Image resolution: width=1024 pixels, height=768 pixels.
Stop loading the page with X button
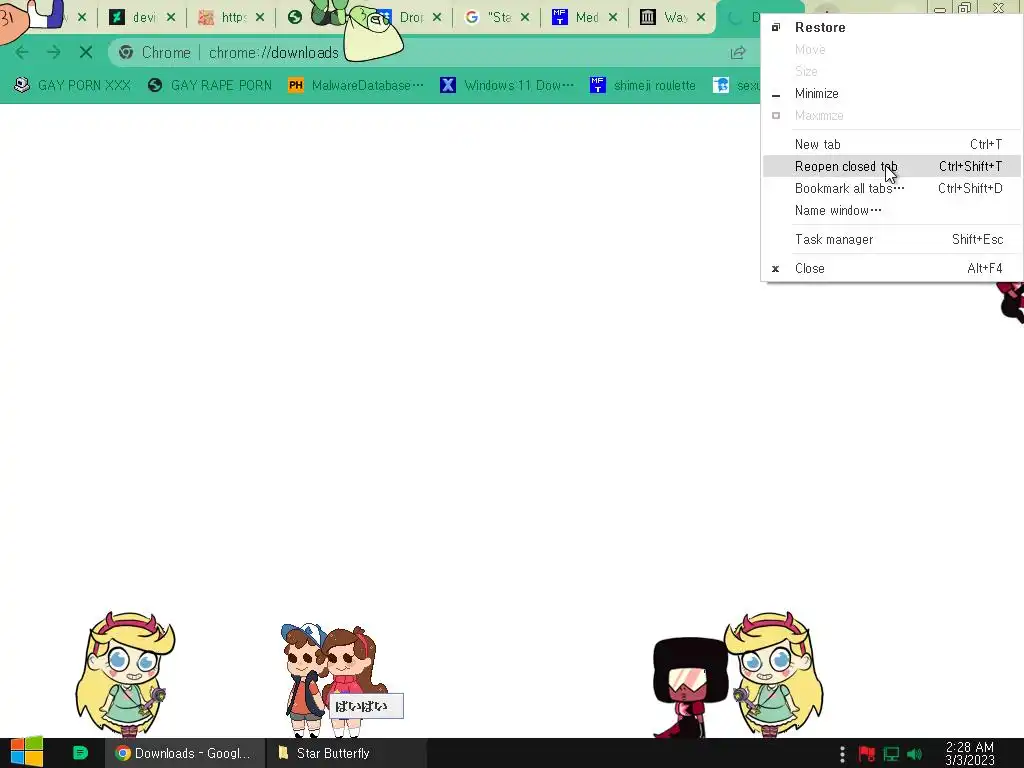[86, 52]
